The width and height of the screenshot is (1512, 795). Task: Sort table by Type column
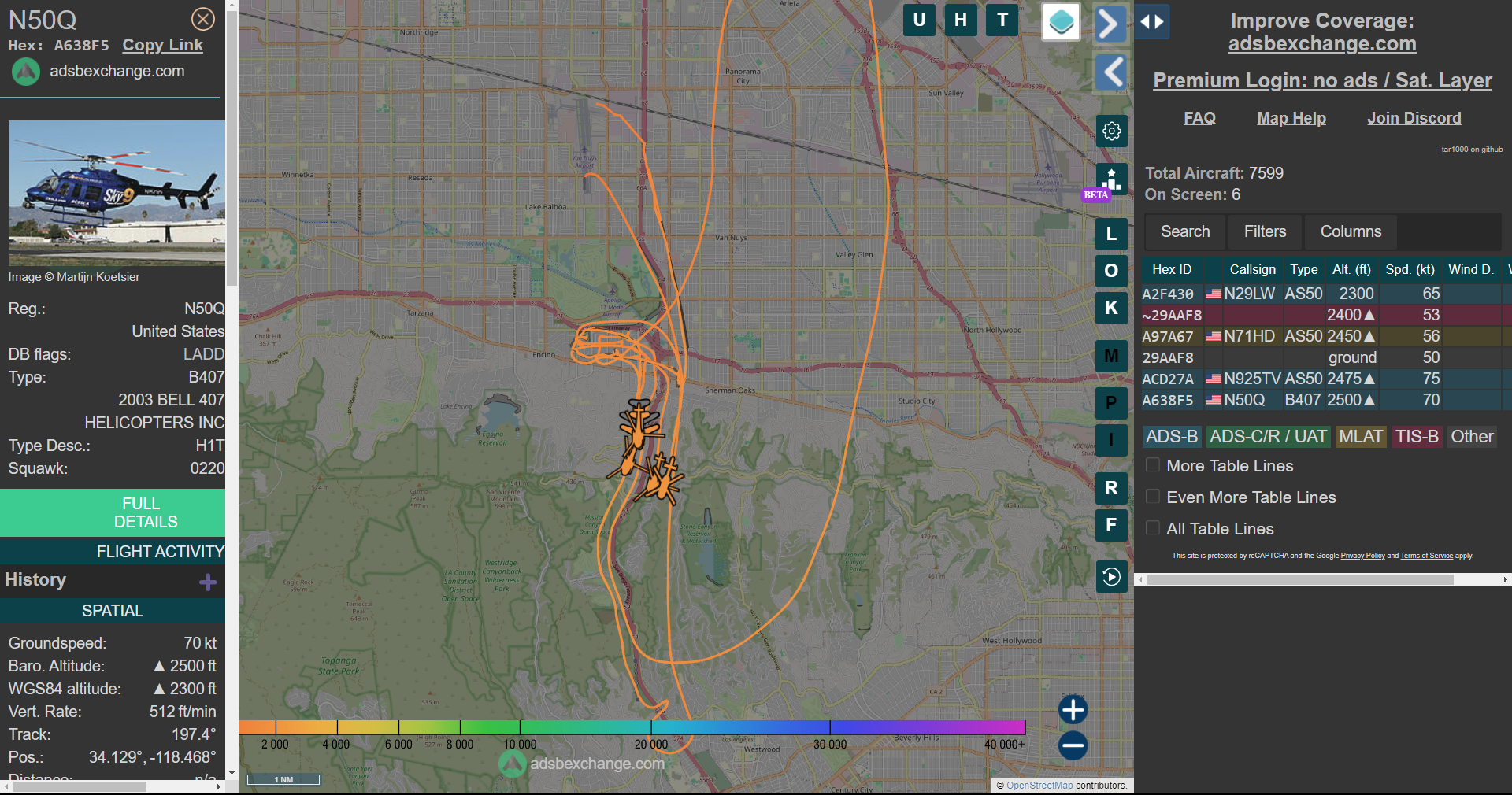pos(1303,269)
